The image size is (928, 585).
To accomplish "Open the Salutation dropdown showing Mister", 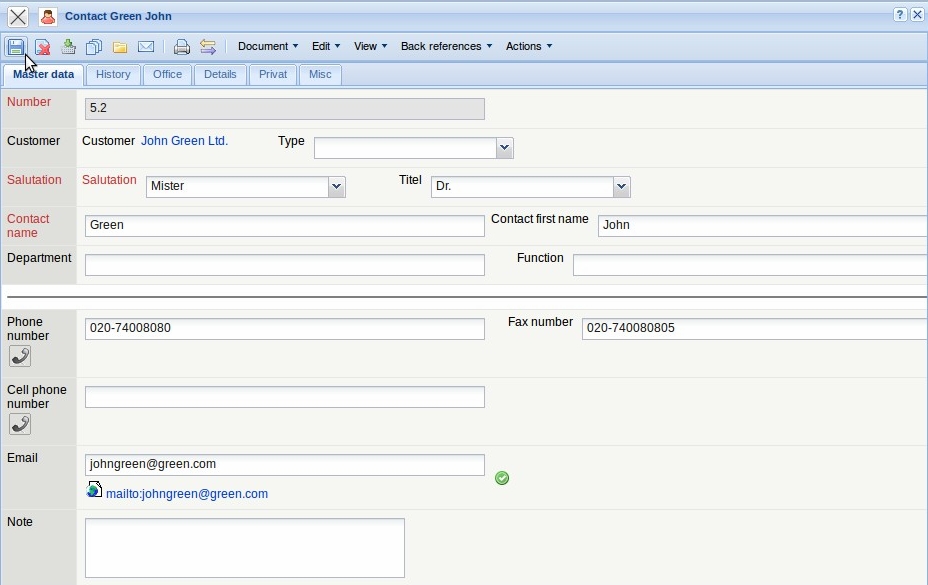I will 336,187.
